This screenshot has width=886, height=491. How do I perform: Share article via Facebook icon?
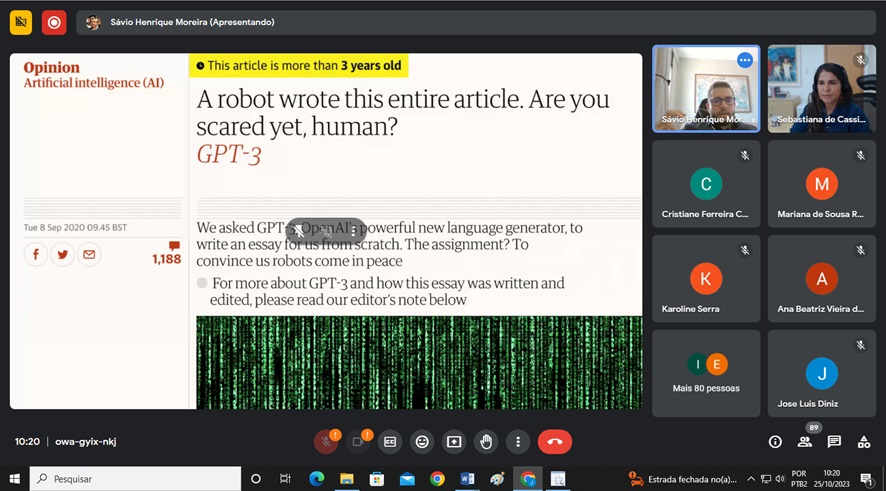[36, 255]
